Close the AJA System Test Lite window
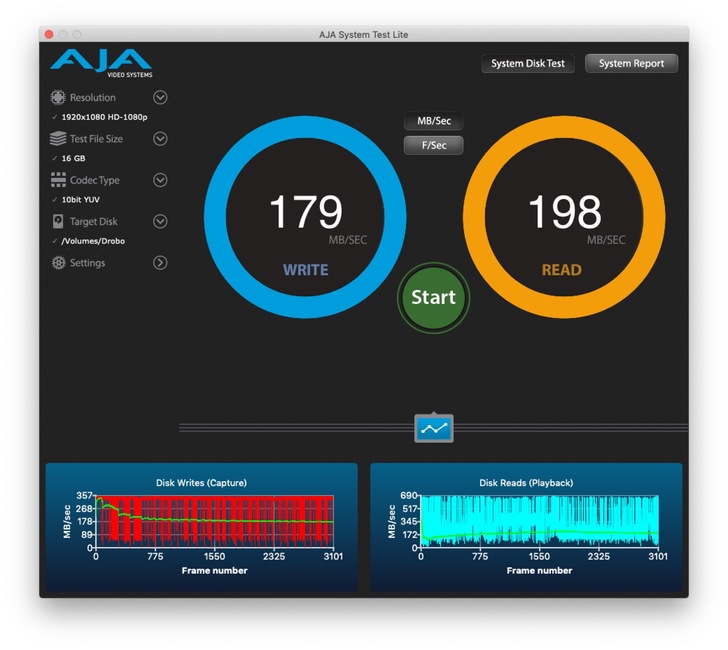The width and height of the screenshot is (728, 650). [49, 34]
